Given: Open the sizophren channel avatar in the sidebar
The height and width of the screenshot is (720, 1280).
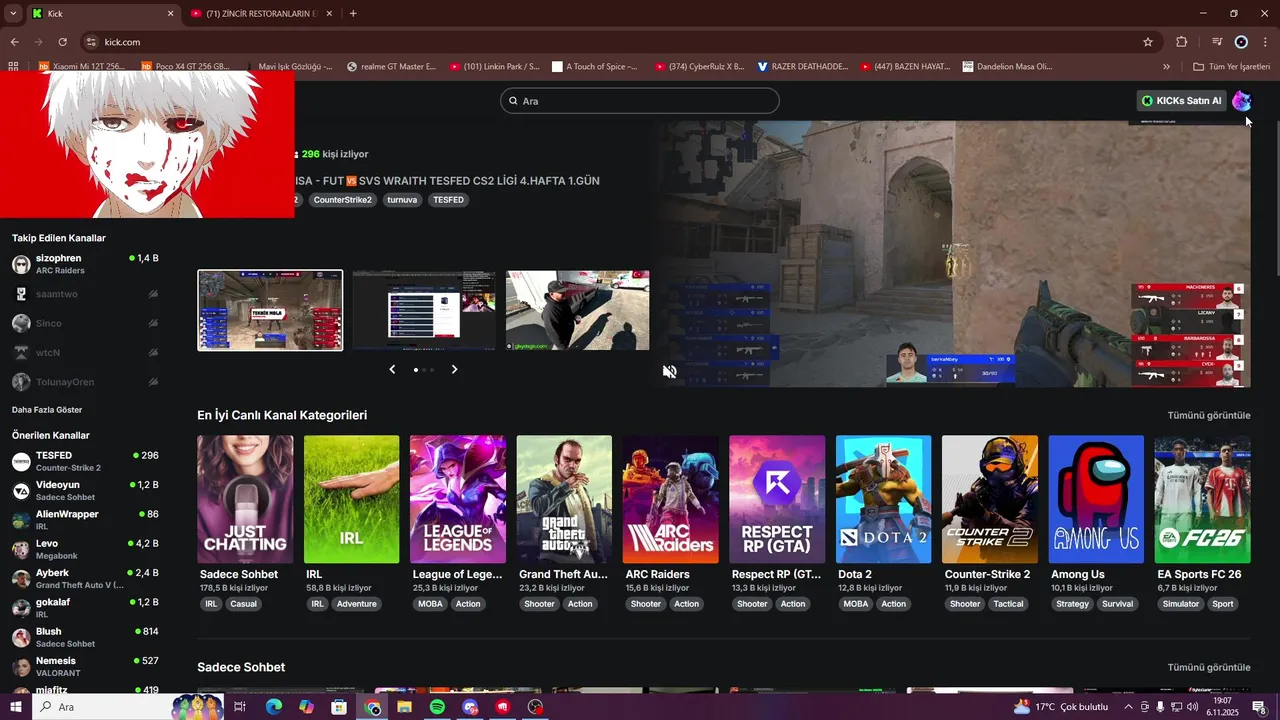Looking at the screenshot, I should tap(21, 264).
